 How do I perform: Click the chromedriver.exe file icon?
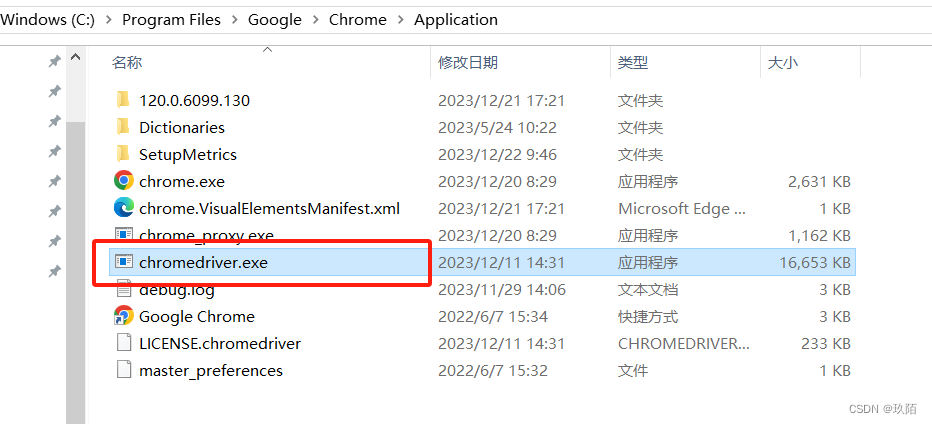point(124,262)
